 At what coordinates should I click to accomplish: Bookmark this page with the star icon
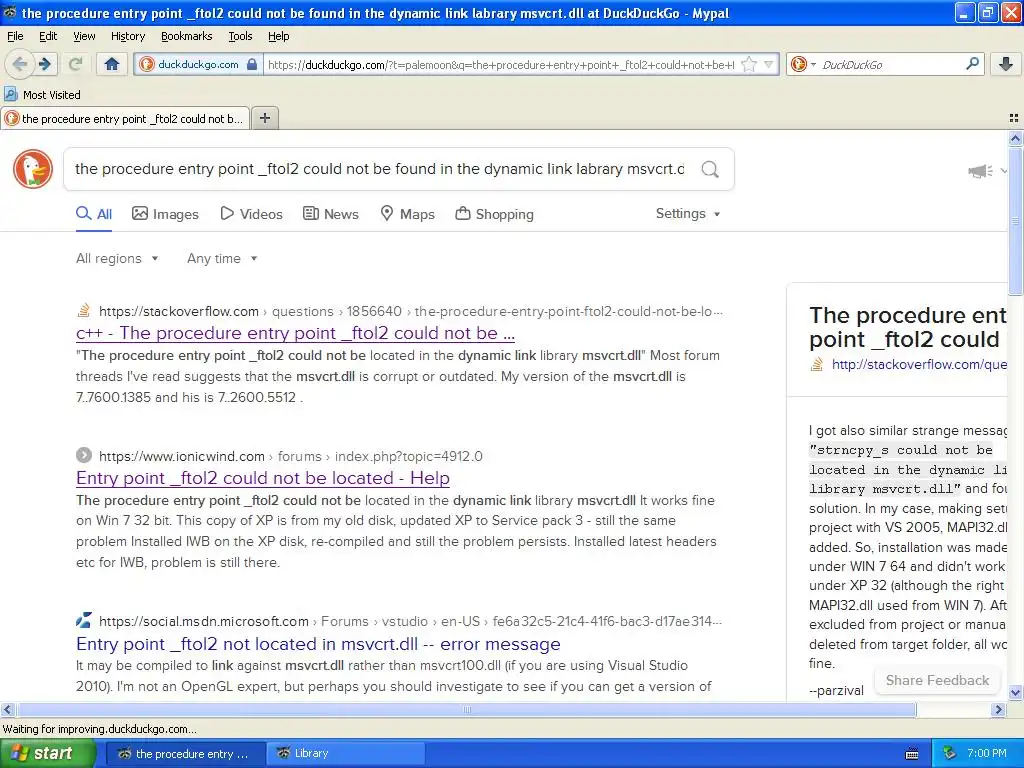pyautogui.click(x=749, y=64)
